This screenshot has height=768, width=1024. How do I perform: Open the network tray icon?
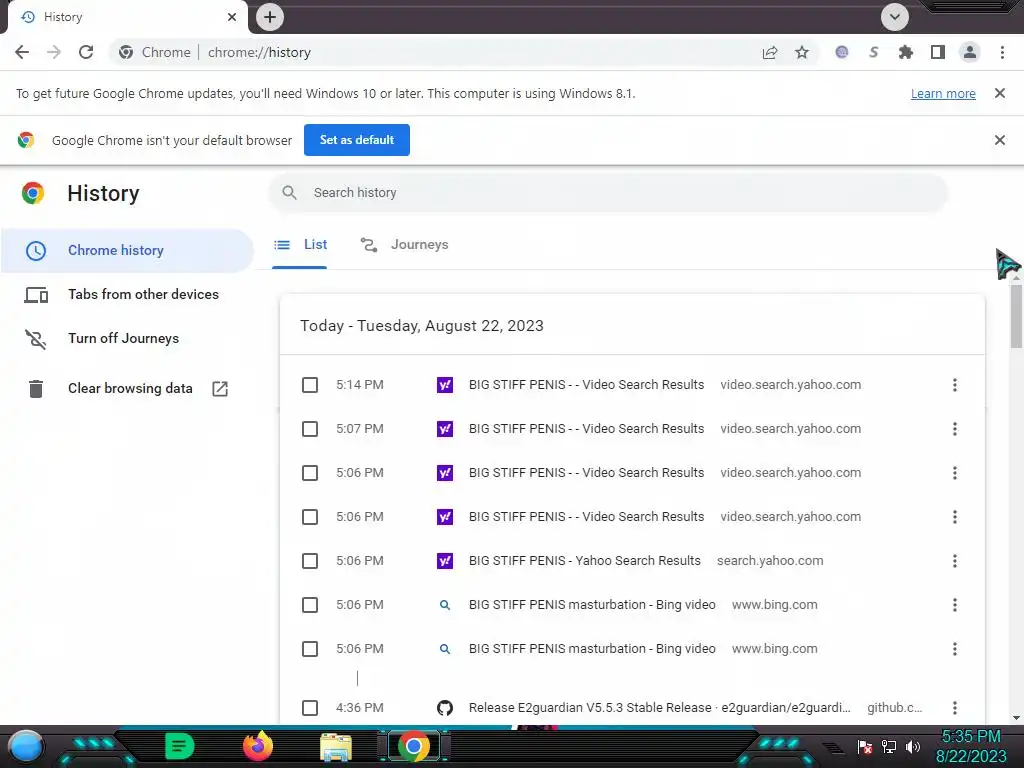(x=889, y=746)
